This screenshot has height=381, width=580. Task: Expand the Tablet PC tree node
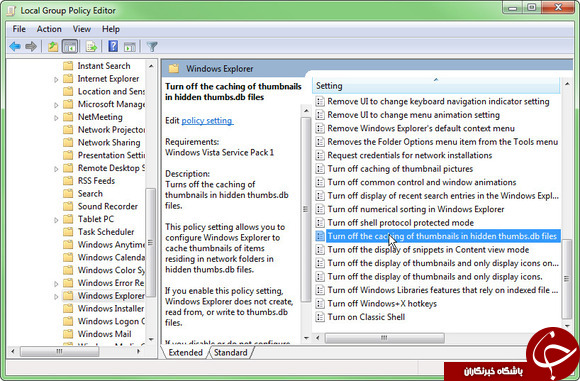(56, 220)
